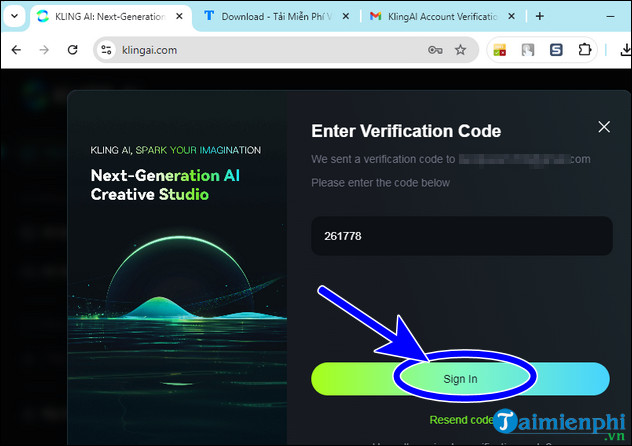Click the Resend code link
Screen dimensions: 632x446
[461, 420]
